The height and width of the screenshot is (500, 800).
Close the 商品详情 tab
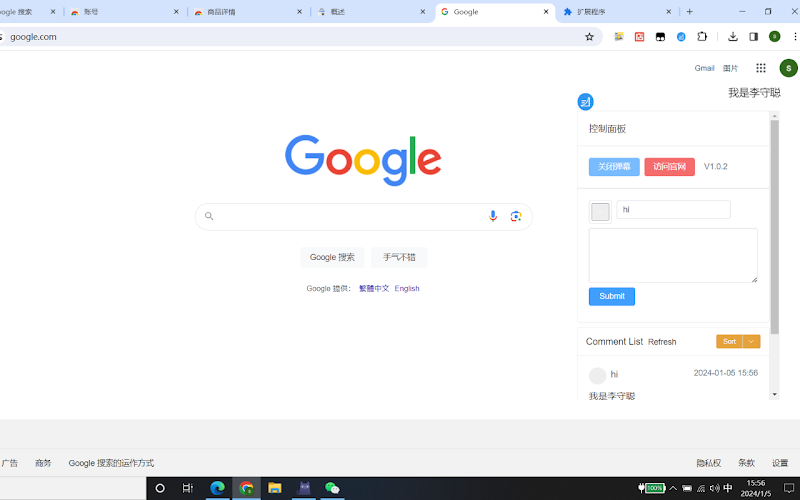(299, 12)
